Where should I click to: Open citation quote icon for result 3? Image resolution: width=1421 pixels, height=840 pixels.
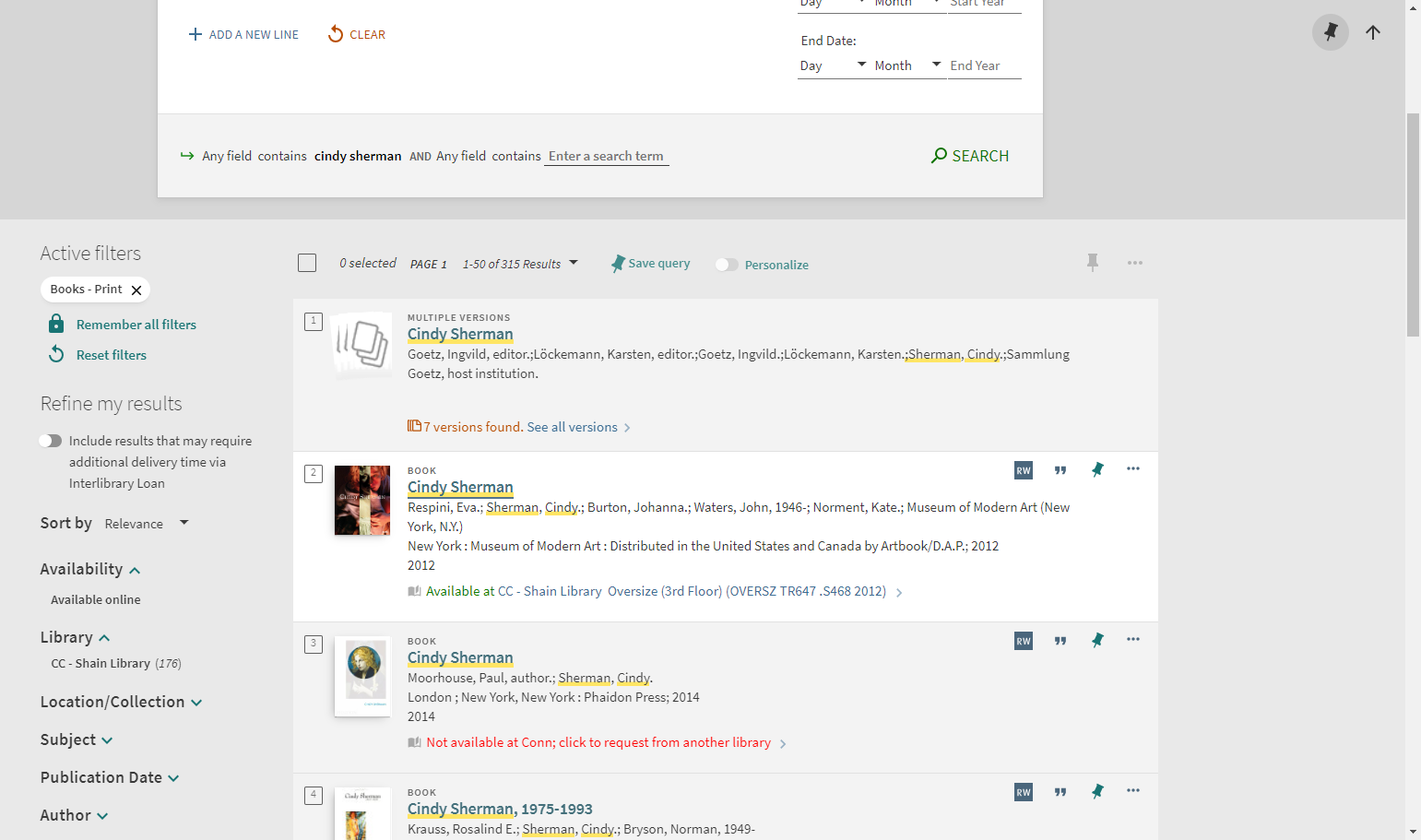coord(1060,641)
